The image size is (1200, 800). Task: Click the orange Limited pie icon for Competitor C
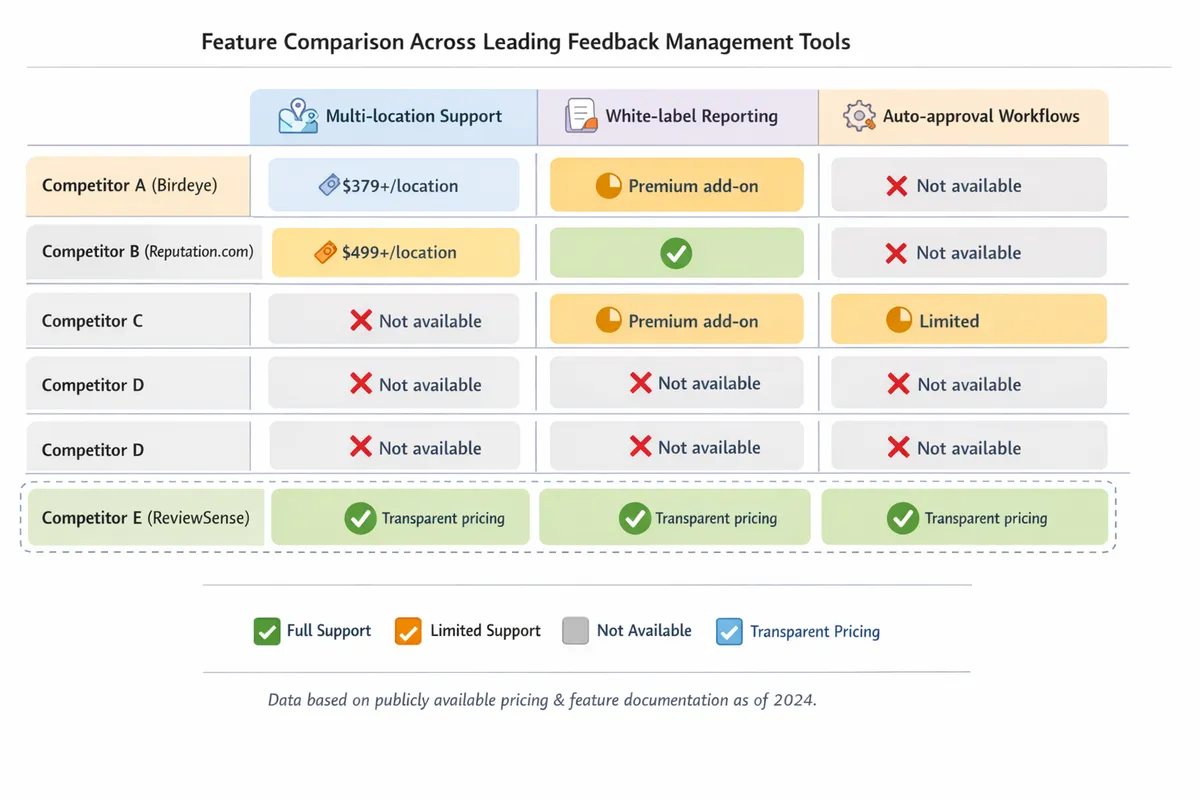(x=899, y=321)
